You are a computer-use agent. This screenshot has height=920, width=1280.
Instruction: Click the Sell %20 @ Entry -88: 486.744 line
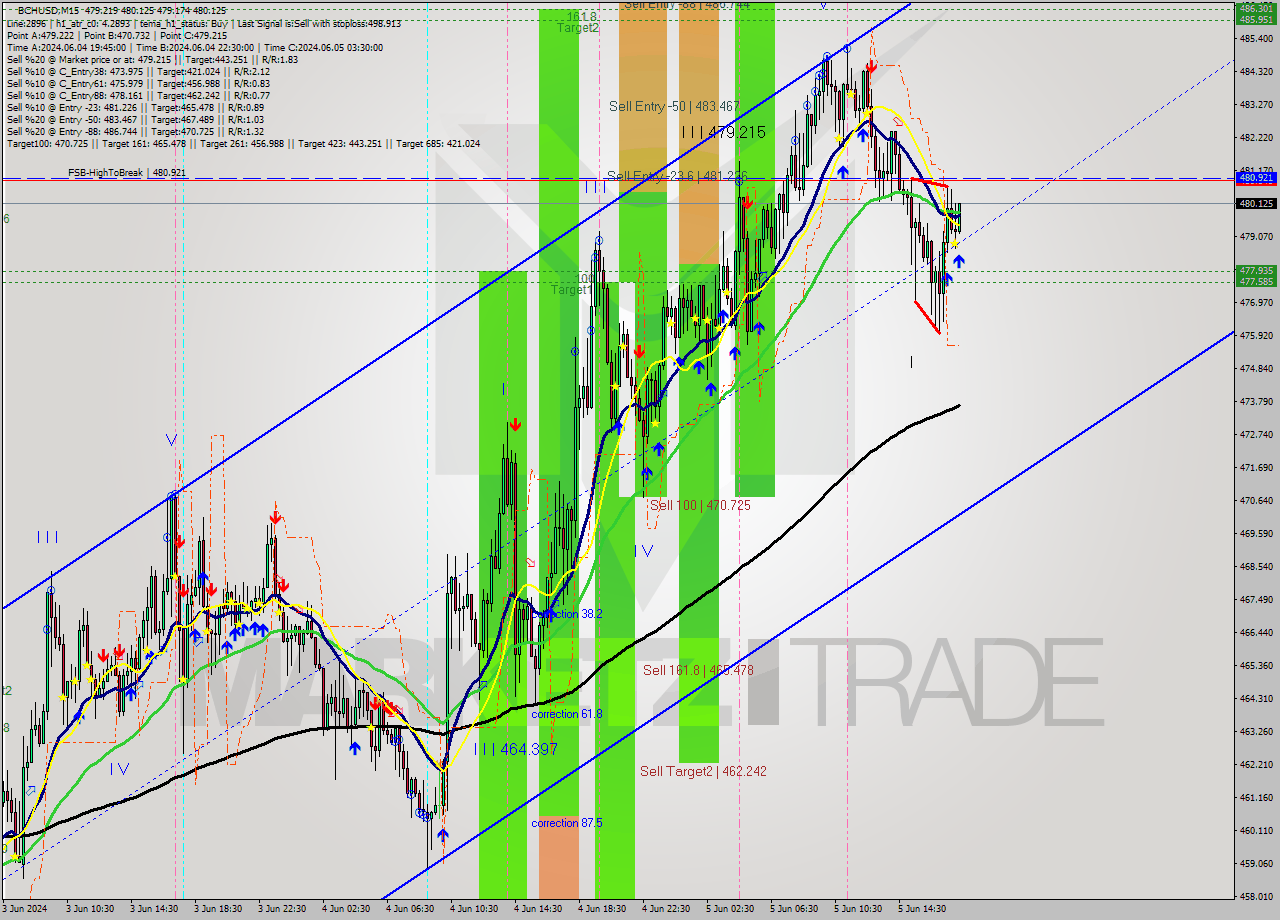tap(135, 131)
